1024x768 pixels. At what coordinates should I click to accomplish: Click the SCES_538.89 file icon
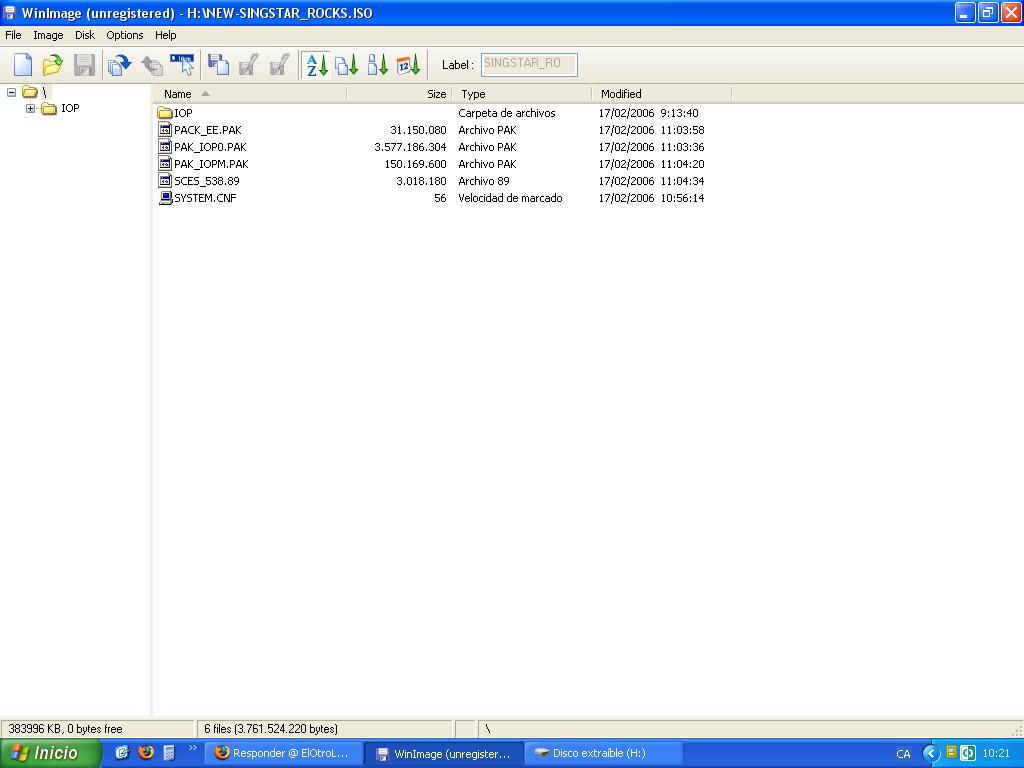click(x=165, y=181)
